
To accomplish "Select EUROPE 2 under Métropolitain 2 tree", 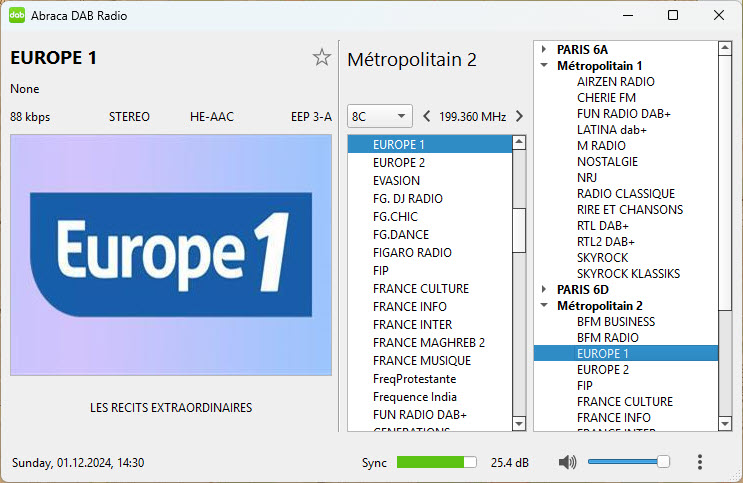I will [603, 370].
